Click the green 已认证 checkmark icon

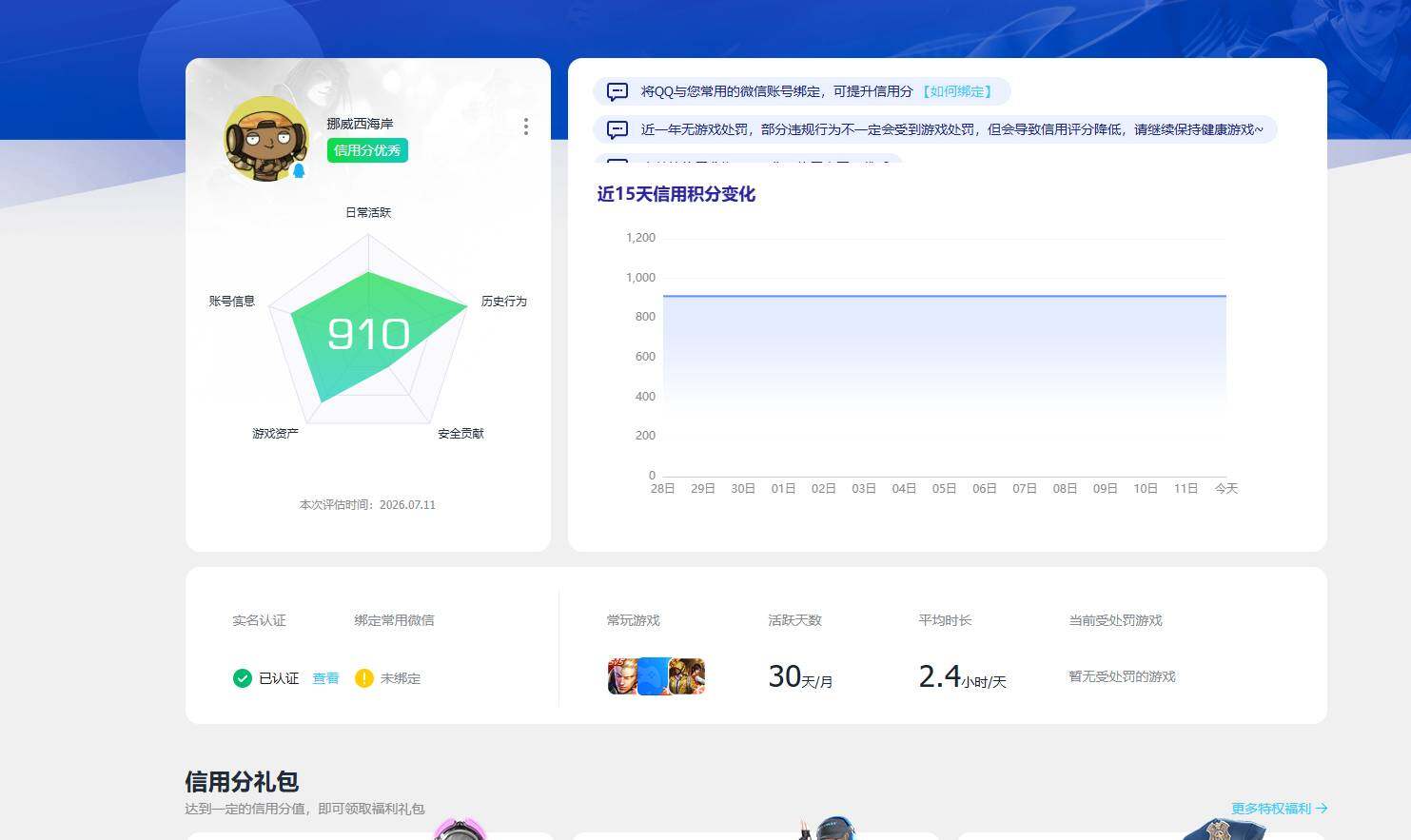(x=243, y=678)
